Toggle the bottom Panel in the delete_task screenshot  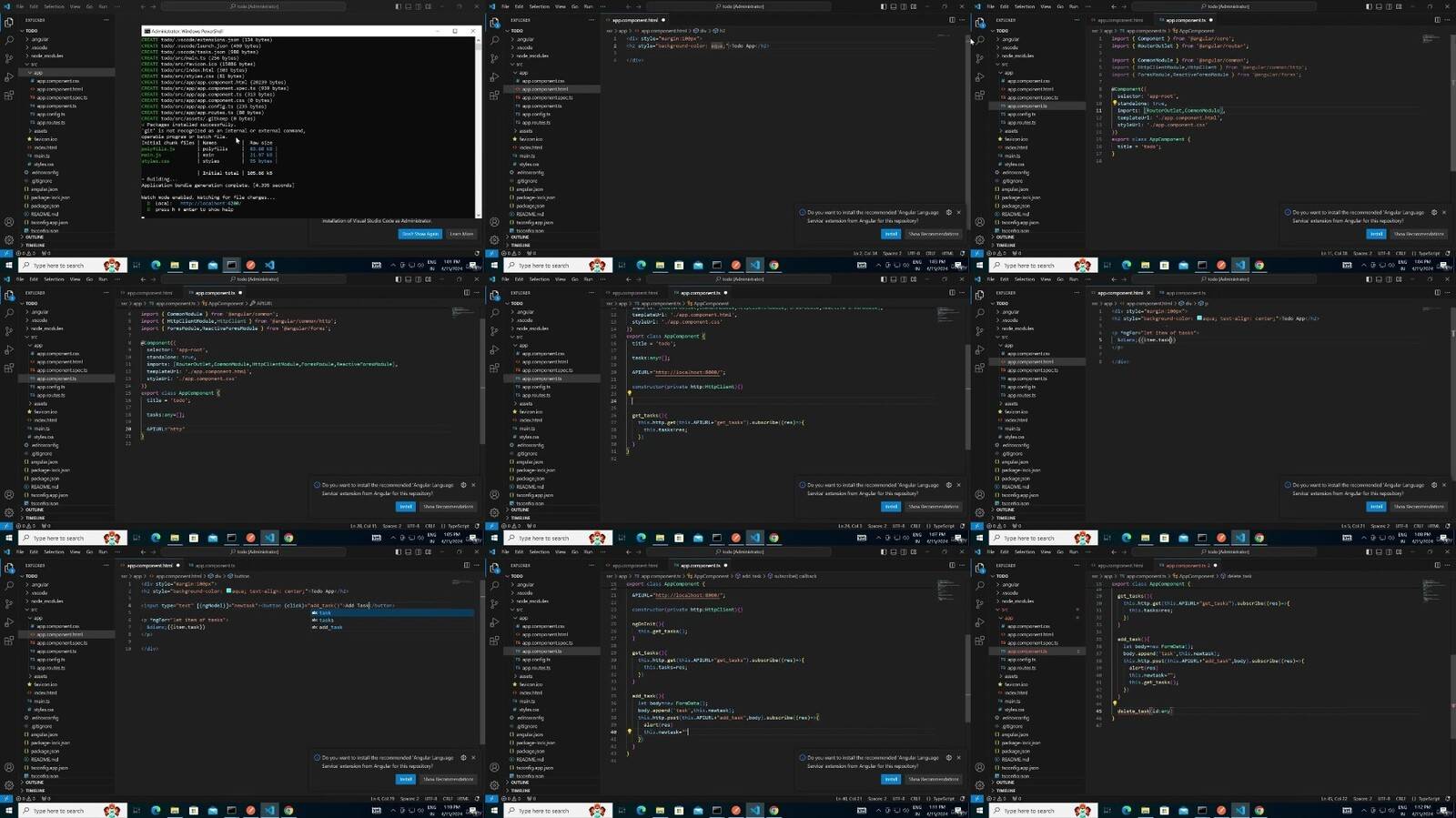(1378, 551)
